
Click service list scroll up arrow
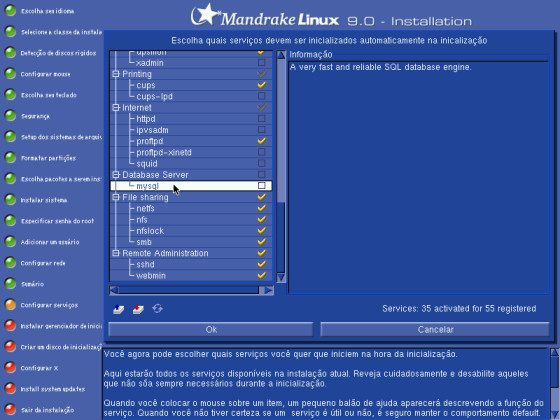pos(281,55)
